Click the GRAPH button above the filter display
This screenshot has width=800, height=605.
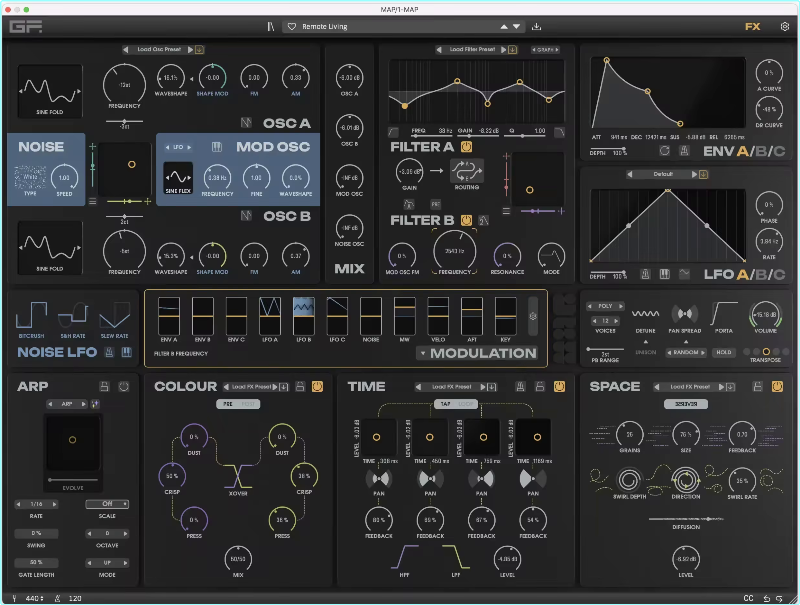[544, 49]
